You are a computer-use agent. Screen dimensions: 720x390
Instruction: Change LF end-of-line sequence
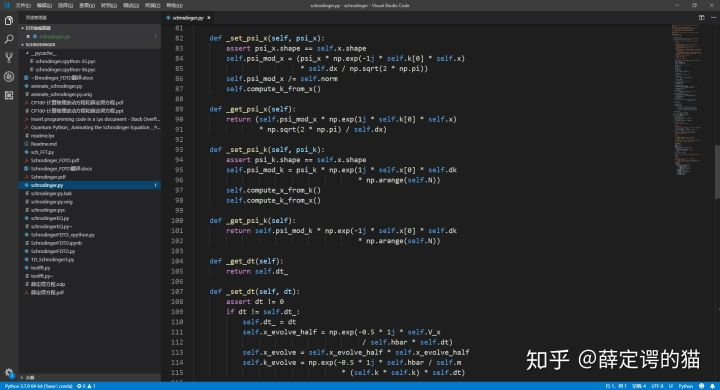[x=670, y=386]
